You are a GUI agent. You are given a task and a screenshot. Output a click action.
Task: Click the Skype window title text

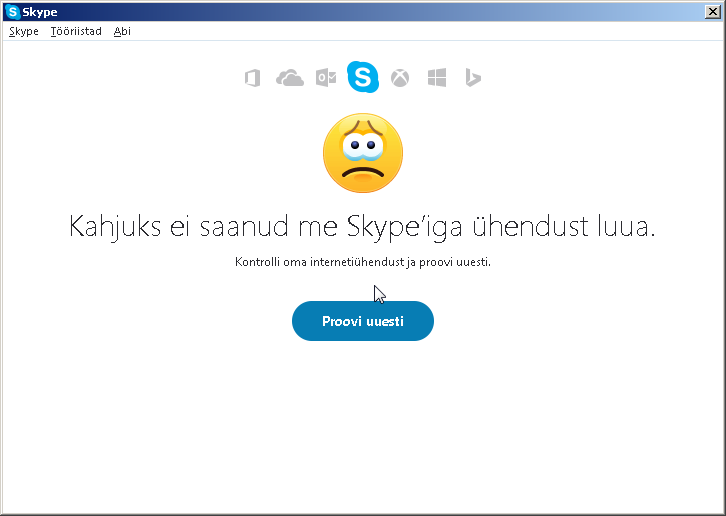(x=40, y=12)
